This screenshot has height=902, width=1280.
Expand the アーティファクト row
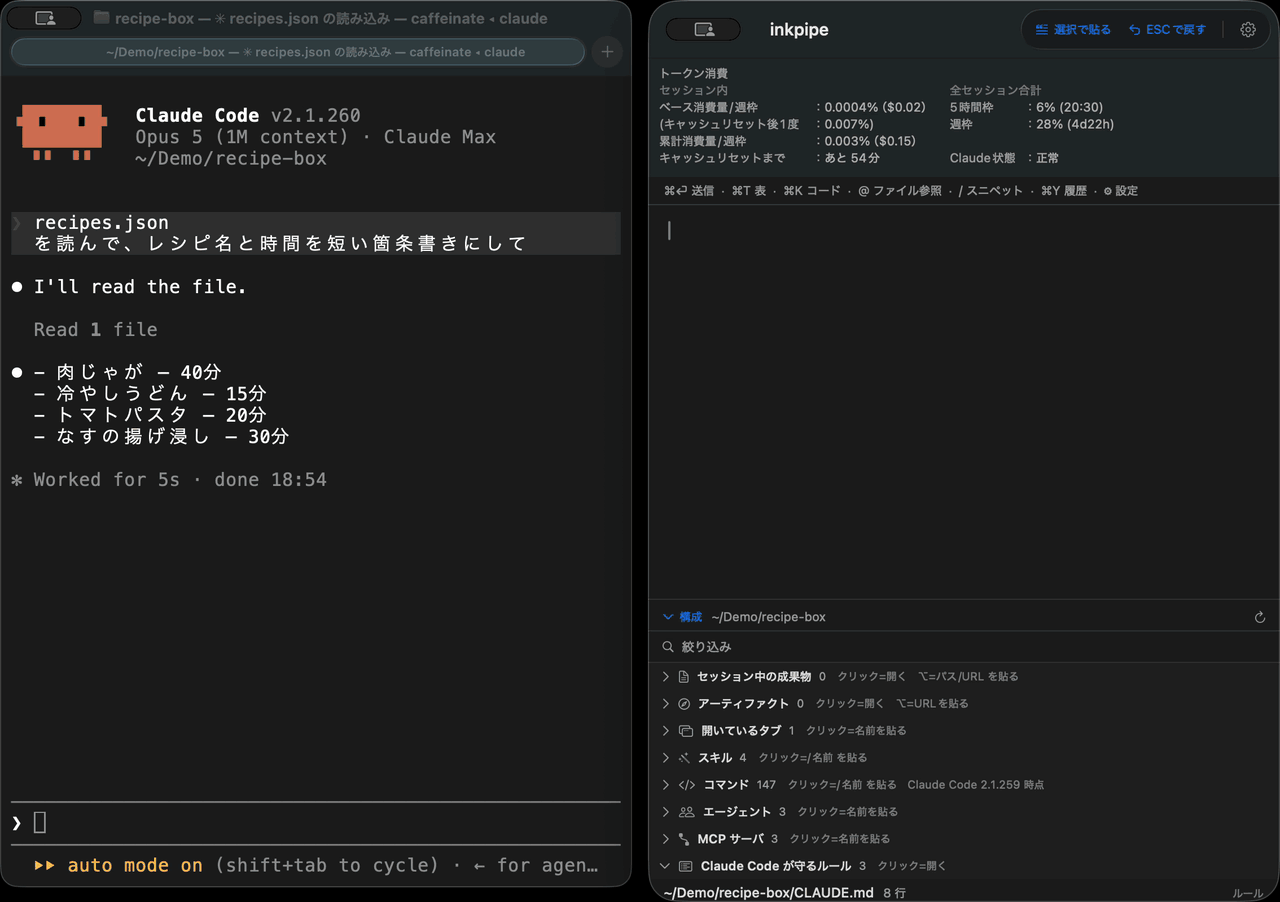(x=666, y=704)
